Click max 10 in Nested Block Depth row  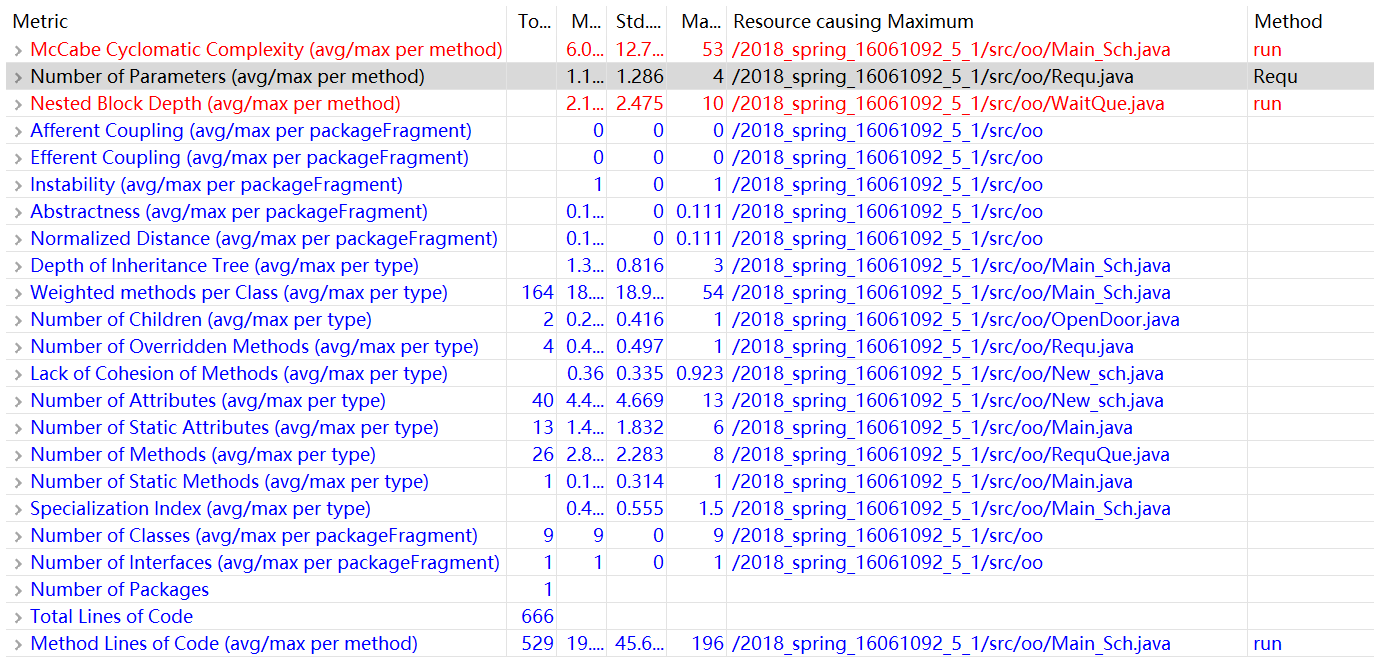[712, 104]
